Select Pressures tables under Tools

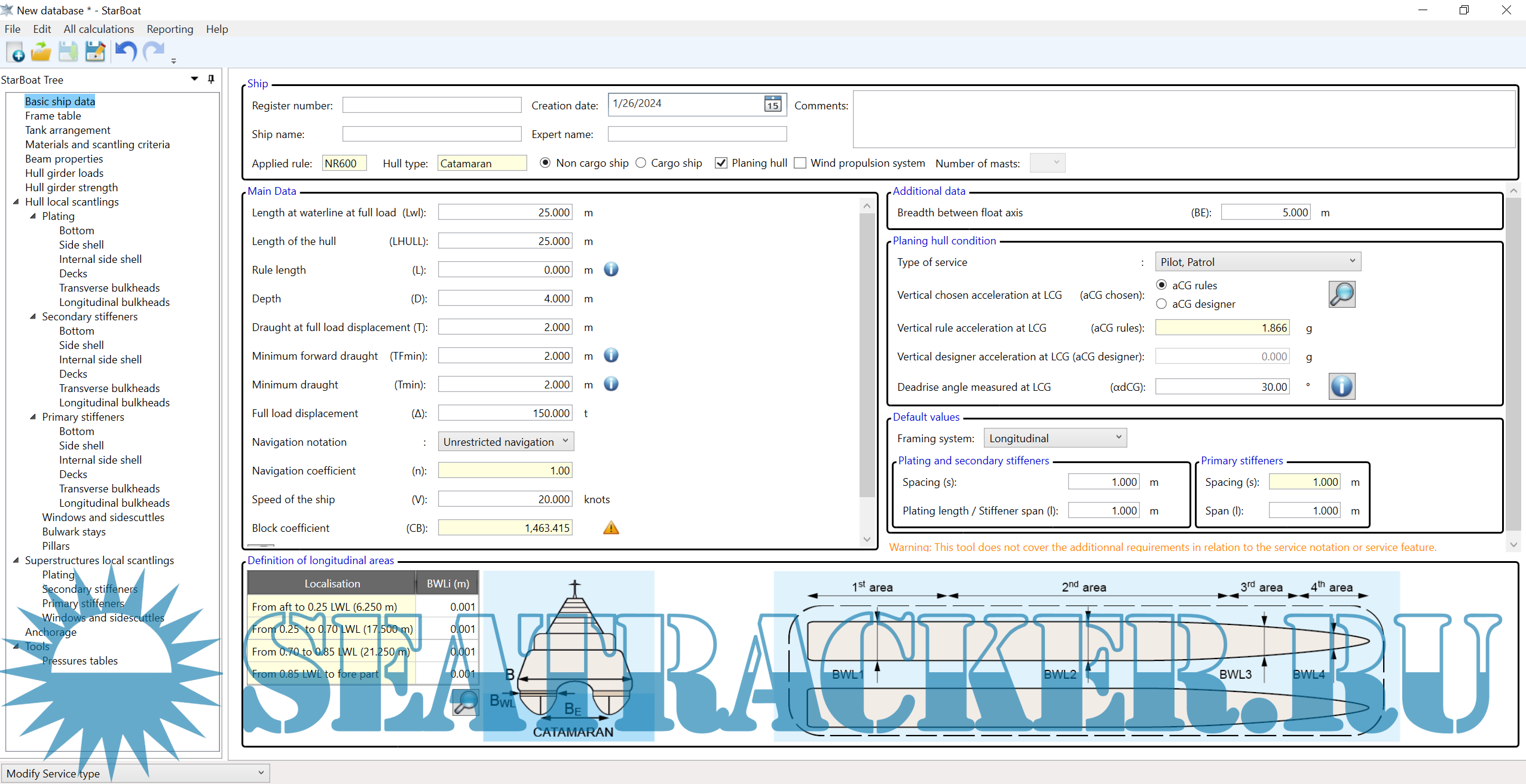click(79, 660)
